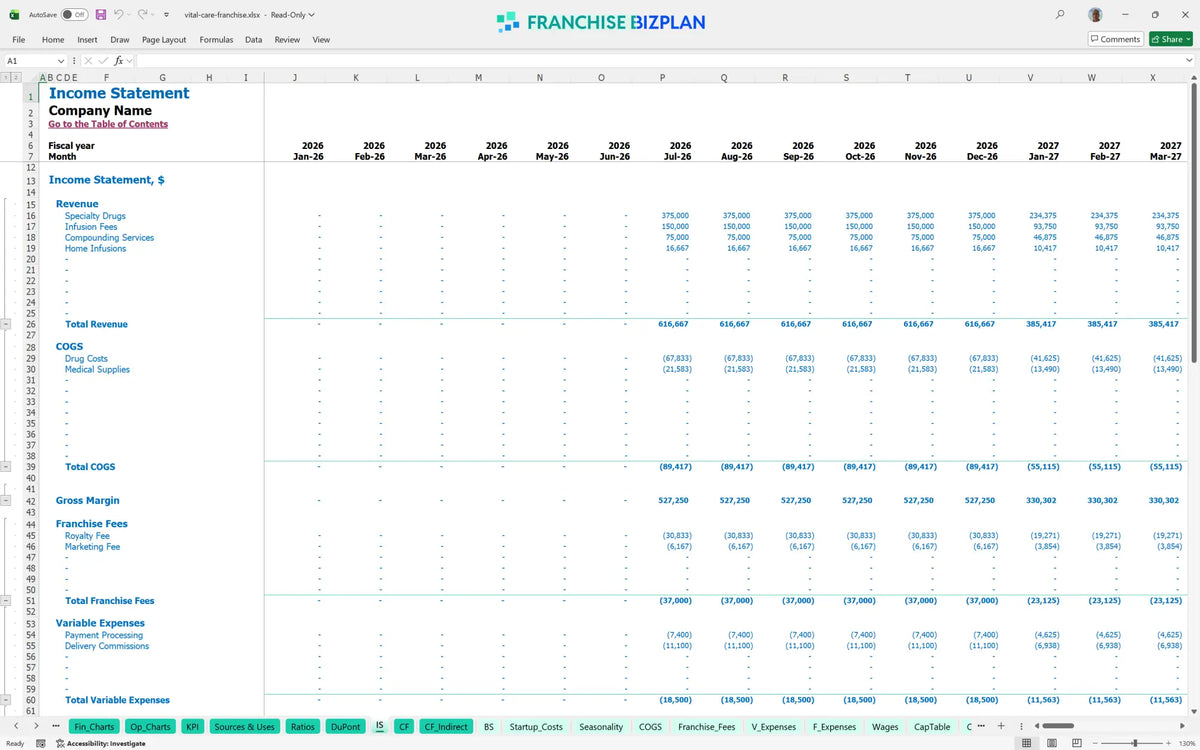
Task: Select Normal view icon in status bar
Action: click(1026, 743)
